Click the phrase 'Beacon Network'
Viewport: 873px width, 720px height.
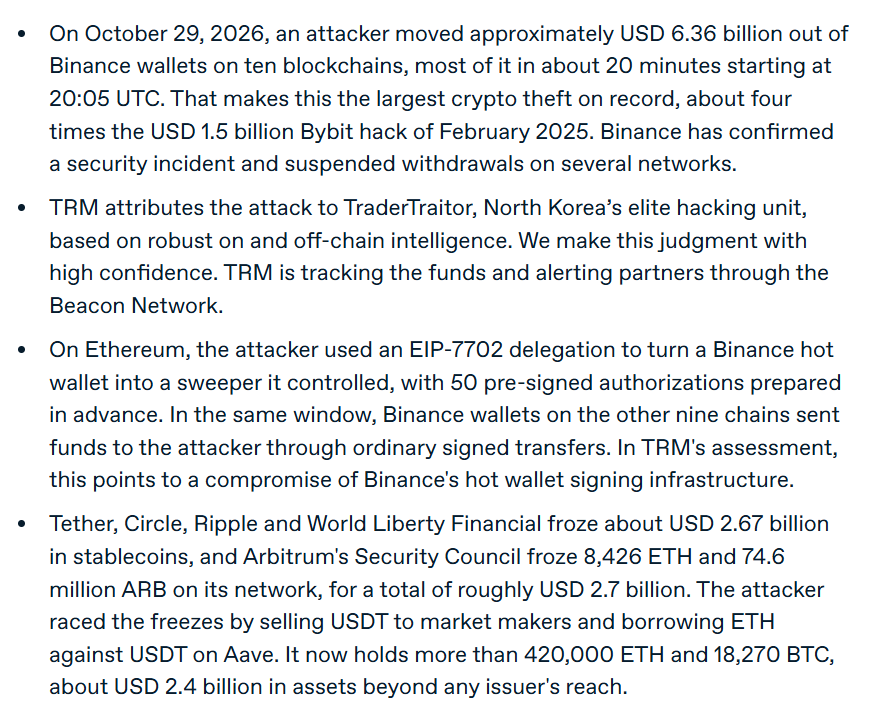134,306
